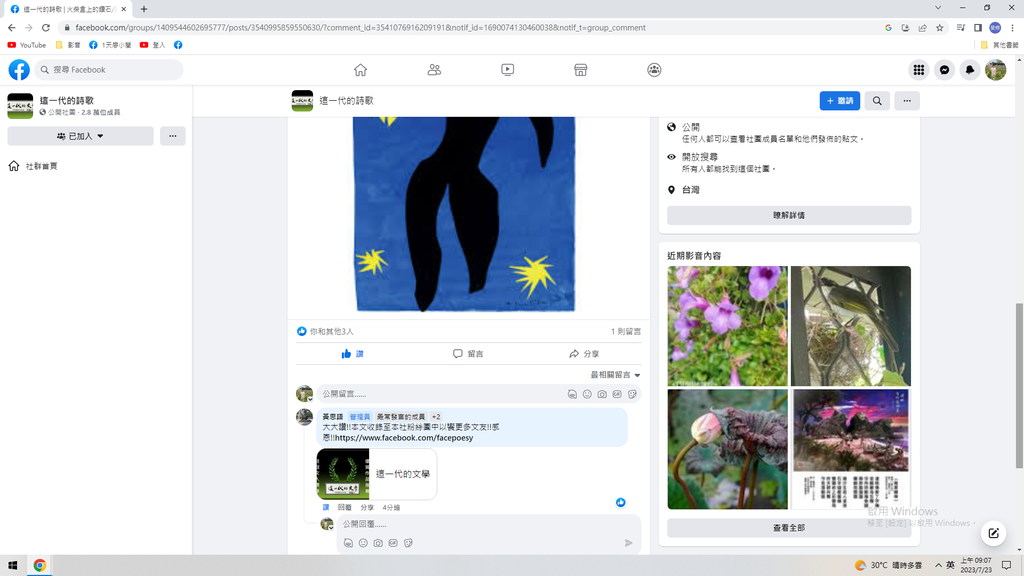The image size is (1024, 576).
Task: Bookmark this page with the star icon
Action: (940, 28)
